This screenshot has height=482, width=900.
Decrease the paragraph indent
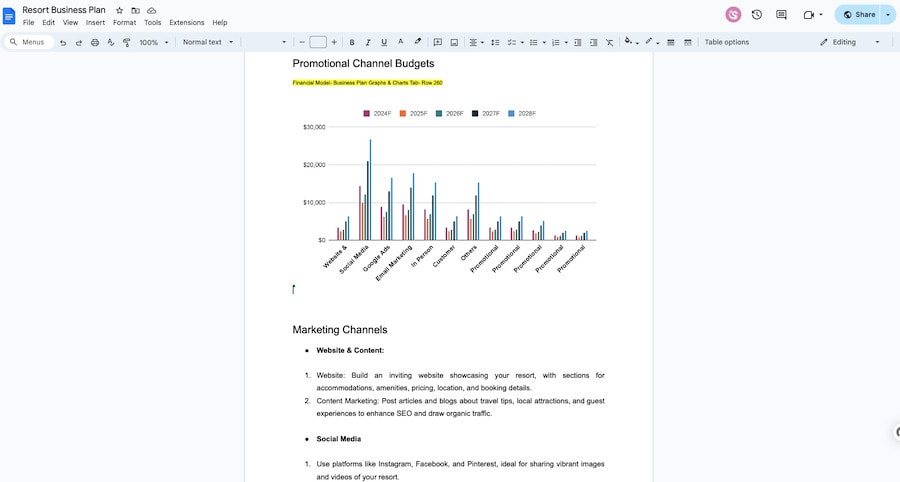pyautogui.click(x=577, y=42)
